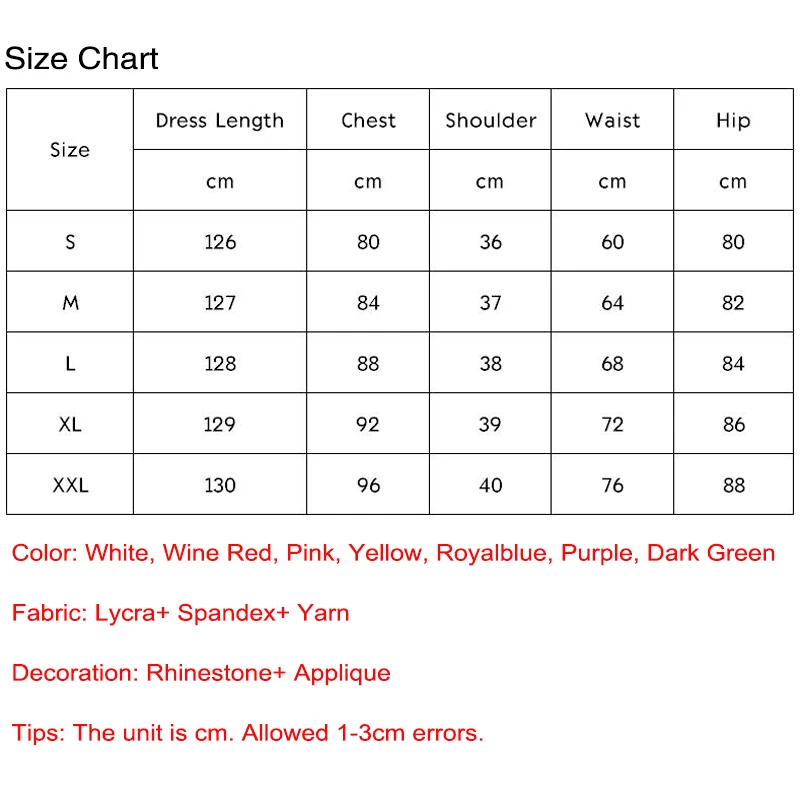The height and width of the screenshot is (800, 800).
Task: Click the XXL size row label
Action: pyautogui.click(x=70, y=485)
